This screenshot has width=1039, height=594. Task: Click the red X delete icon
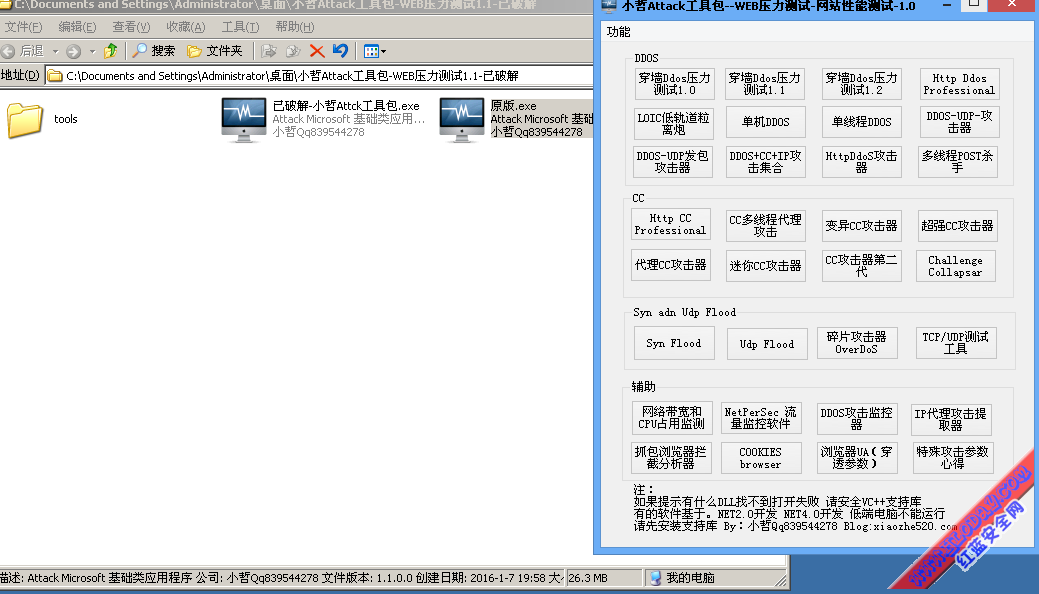317,51
